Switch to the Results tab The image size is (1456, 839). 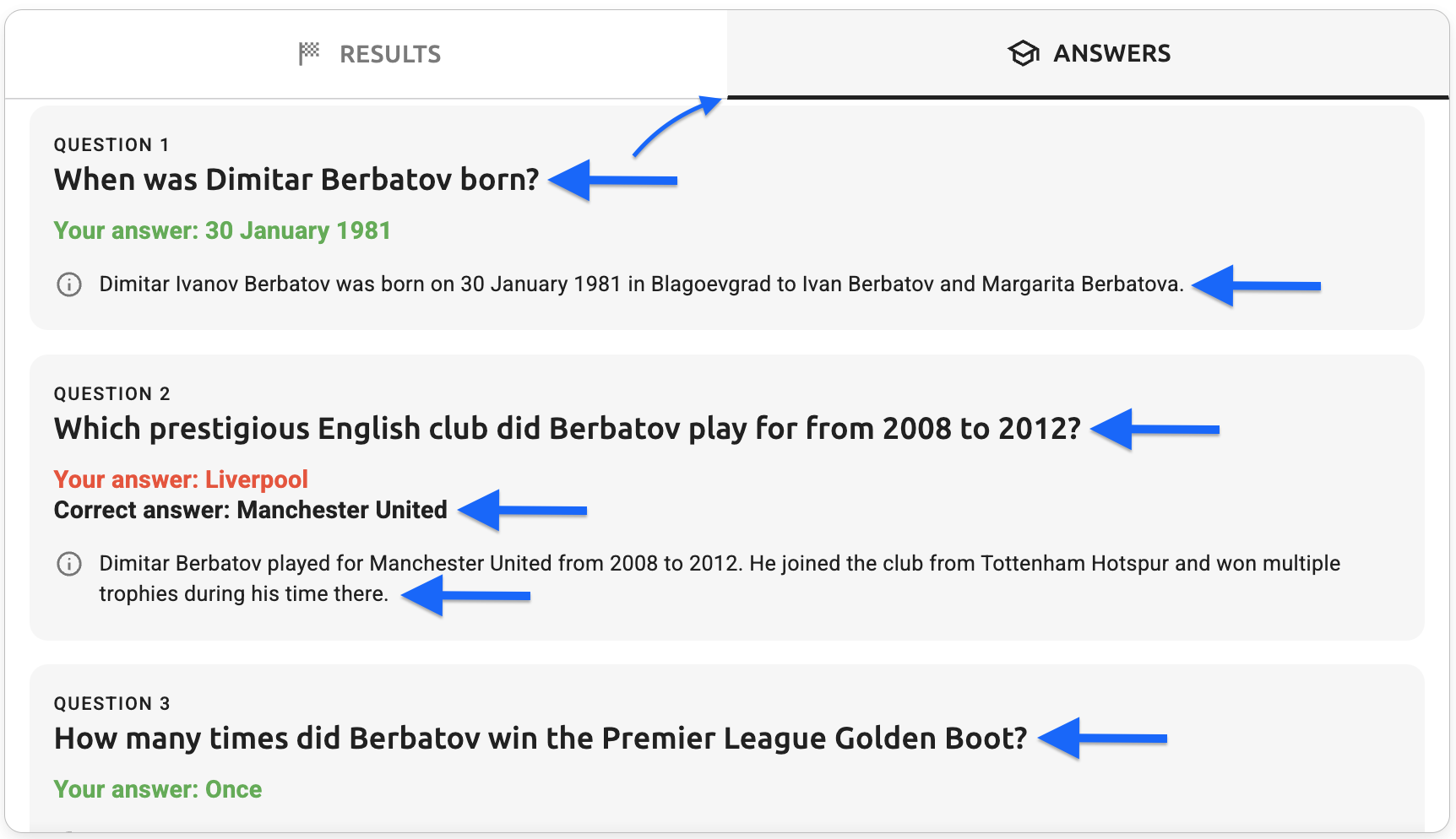[369, 54]
